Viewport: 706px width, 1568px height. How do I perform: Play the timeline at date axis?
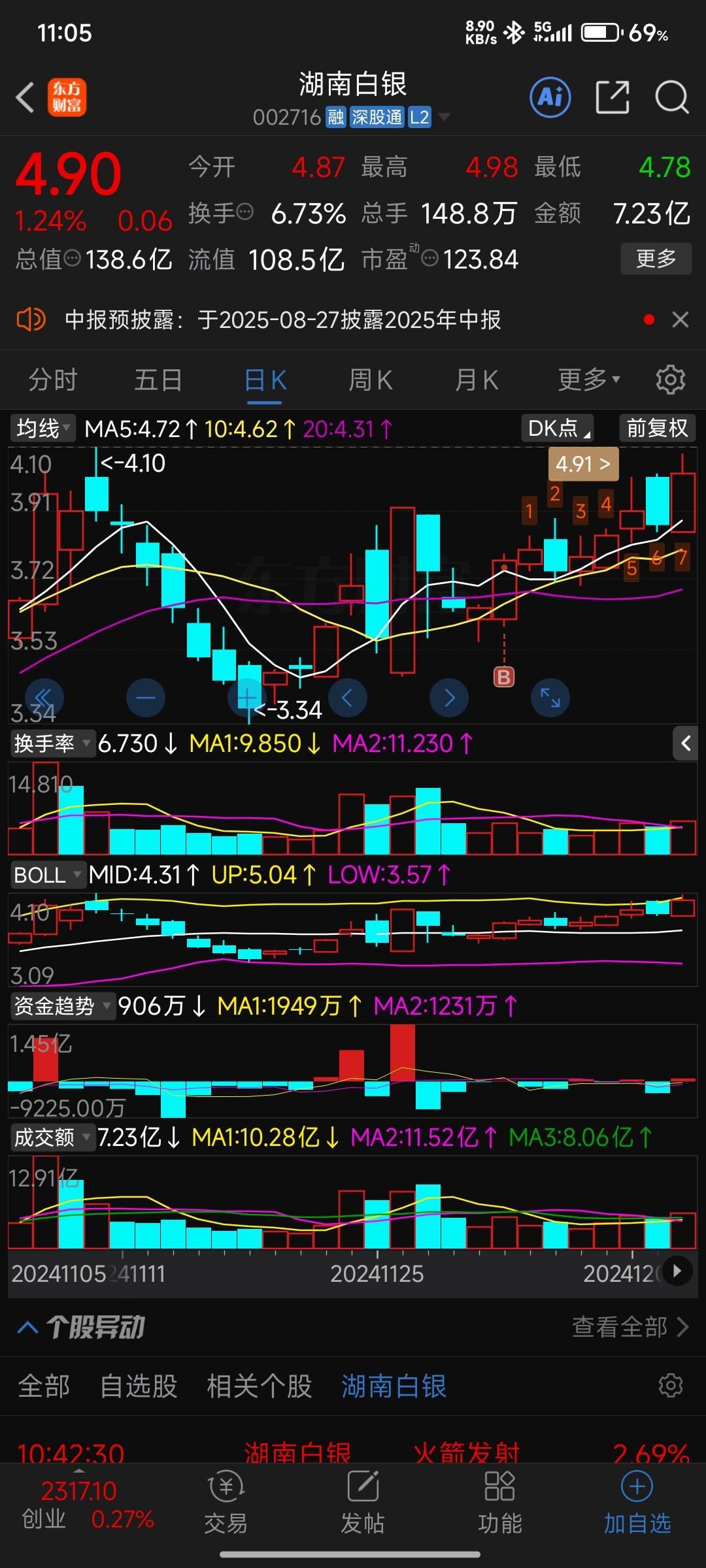pos(677,1271)
